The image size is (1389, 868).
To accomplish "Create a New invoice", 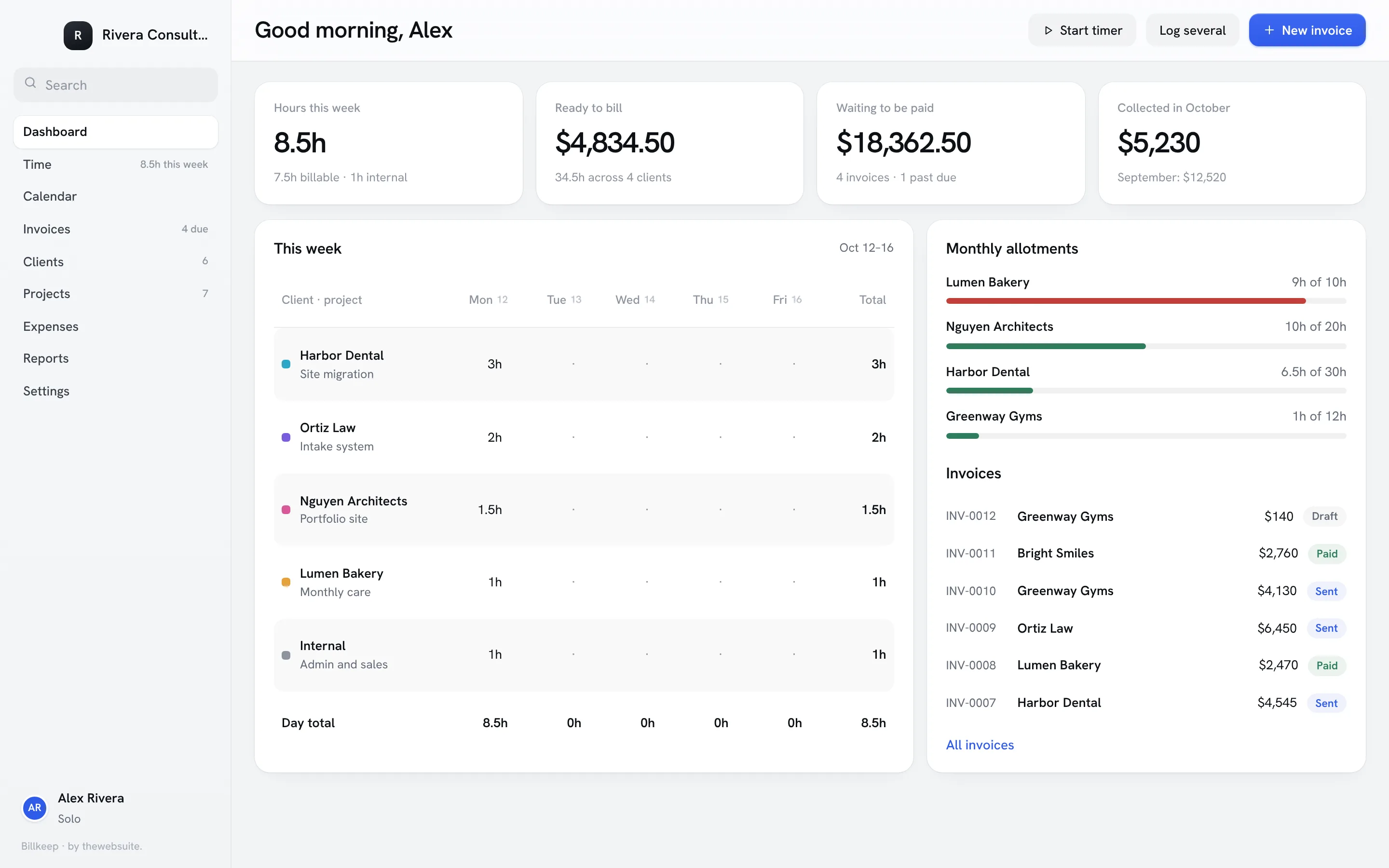I will click(x=1307, y=30).
